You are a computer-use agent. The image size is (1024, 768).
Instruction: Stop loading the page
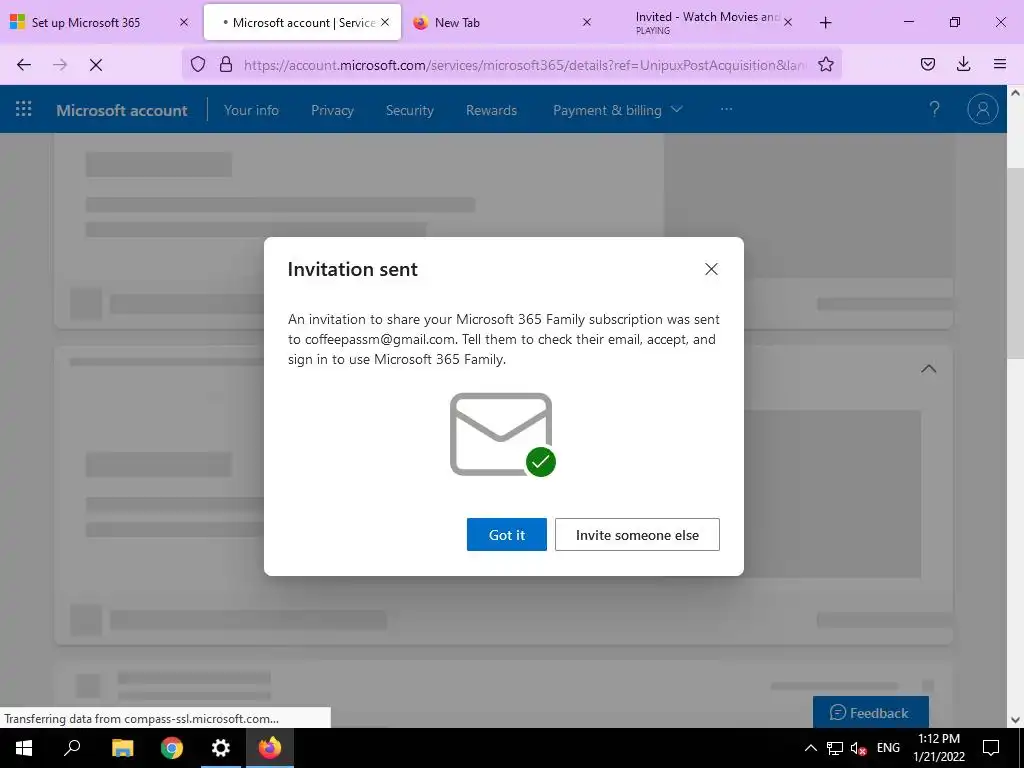pos(95,64)
